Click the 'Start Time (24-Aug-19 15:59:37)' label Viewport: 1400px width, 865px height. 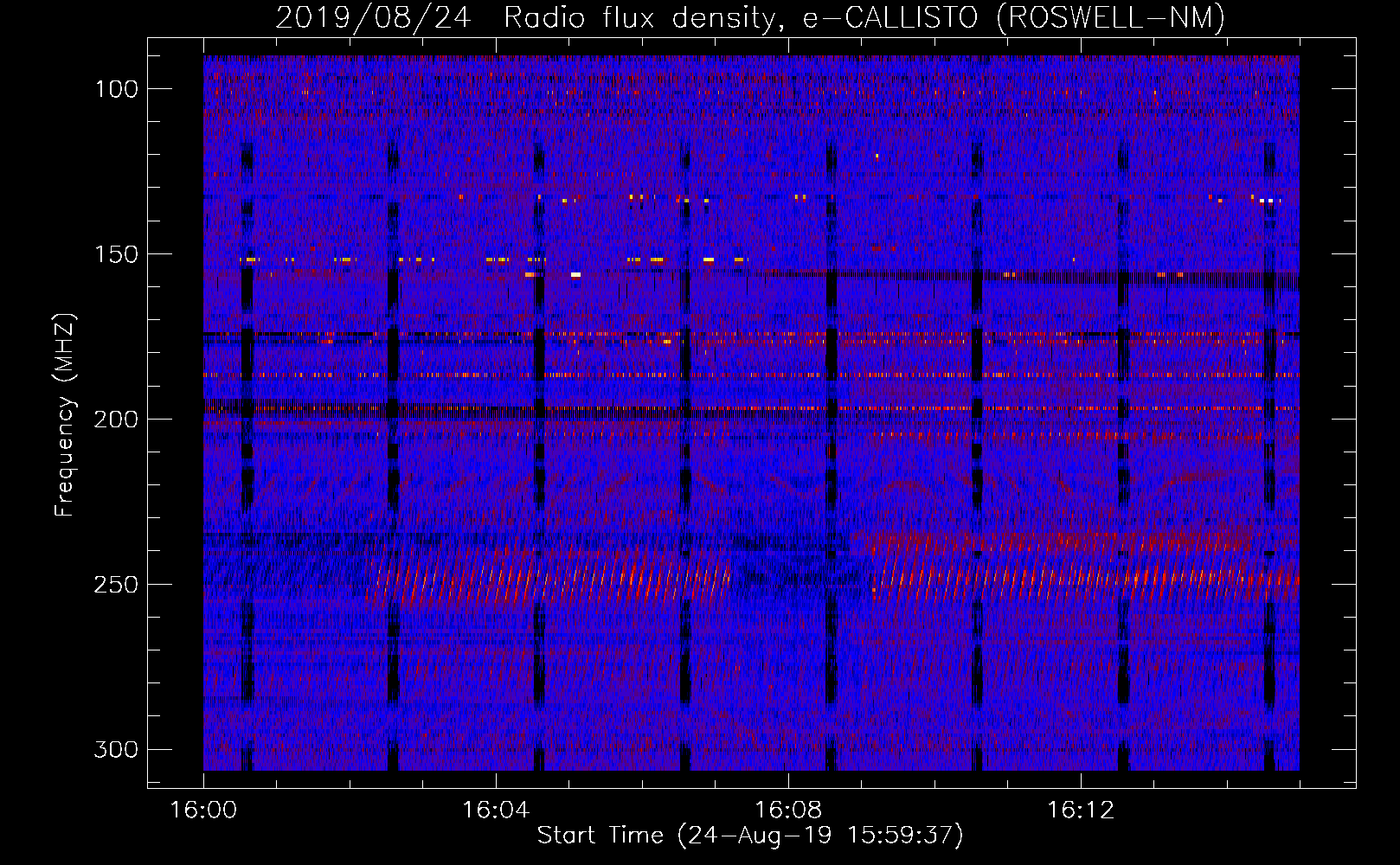[750, 836]
